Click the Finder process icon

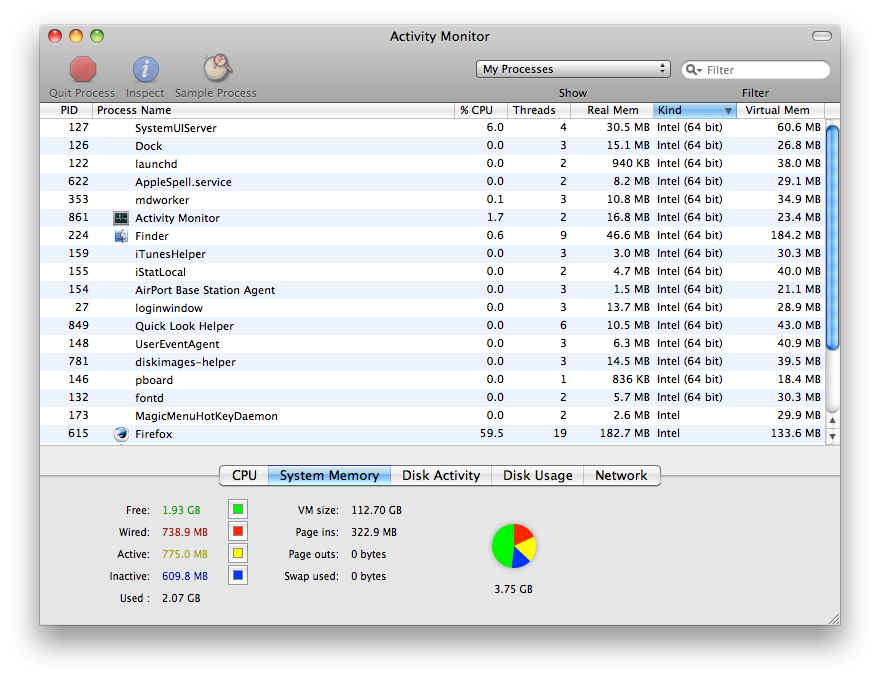(121, 236)
